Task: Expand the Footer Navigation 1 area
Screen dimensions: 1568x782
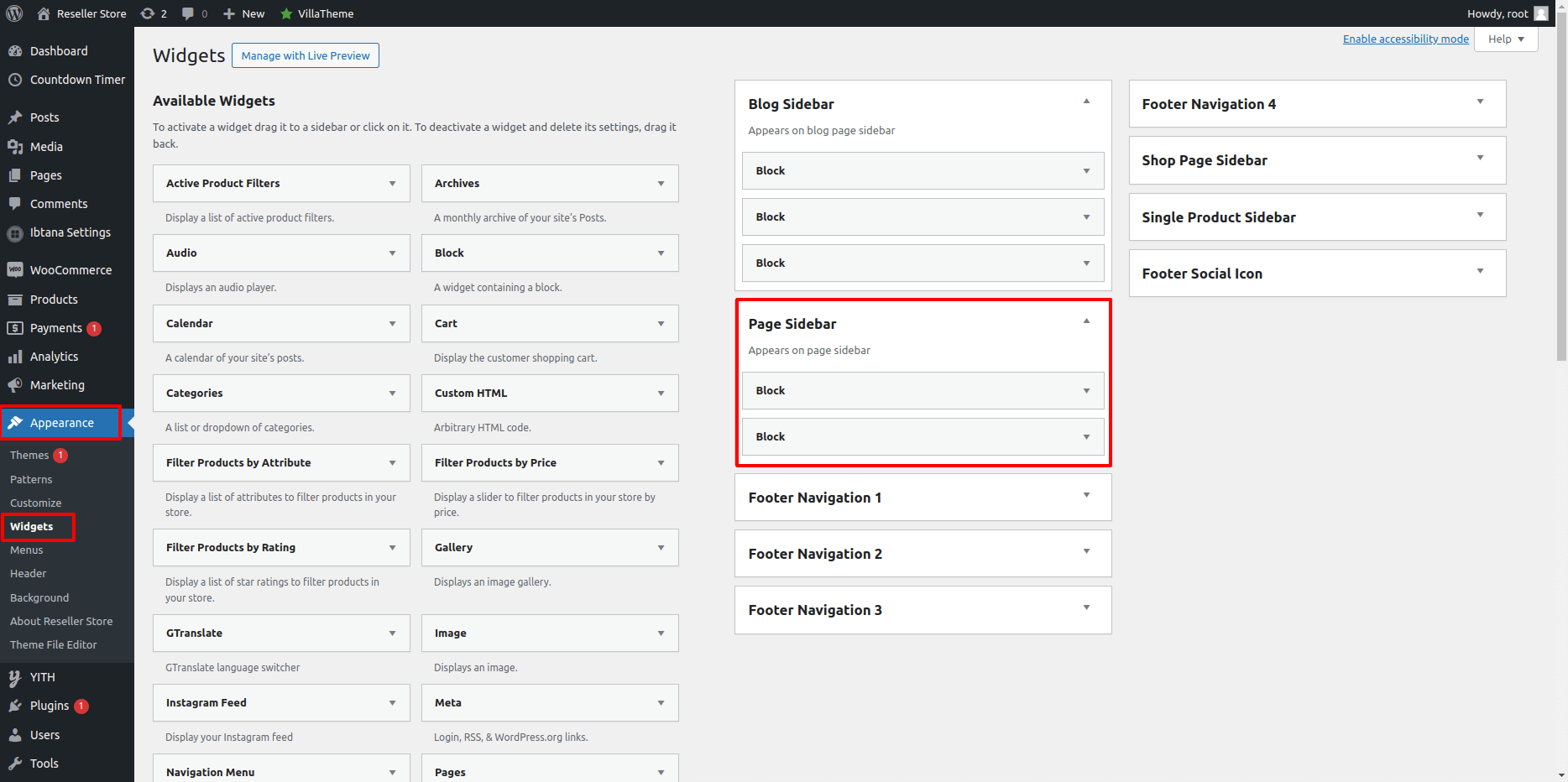Action: pyautogui.click(x=1086, y=495)
